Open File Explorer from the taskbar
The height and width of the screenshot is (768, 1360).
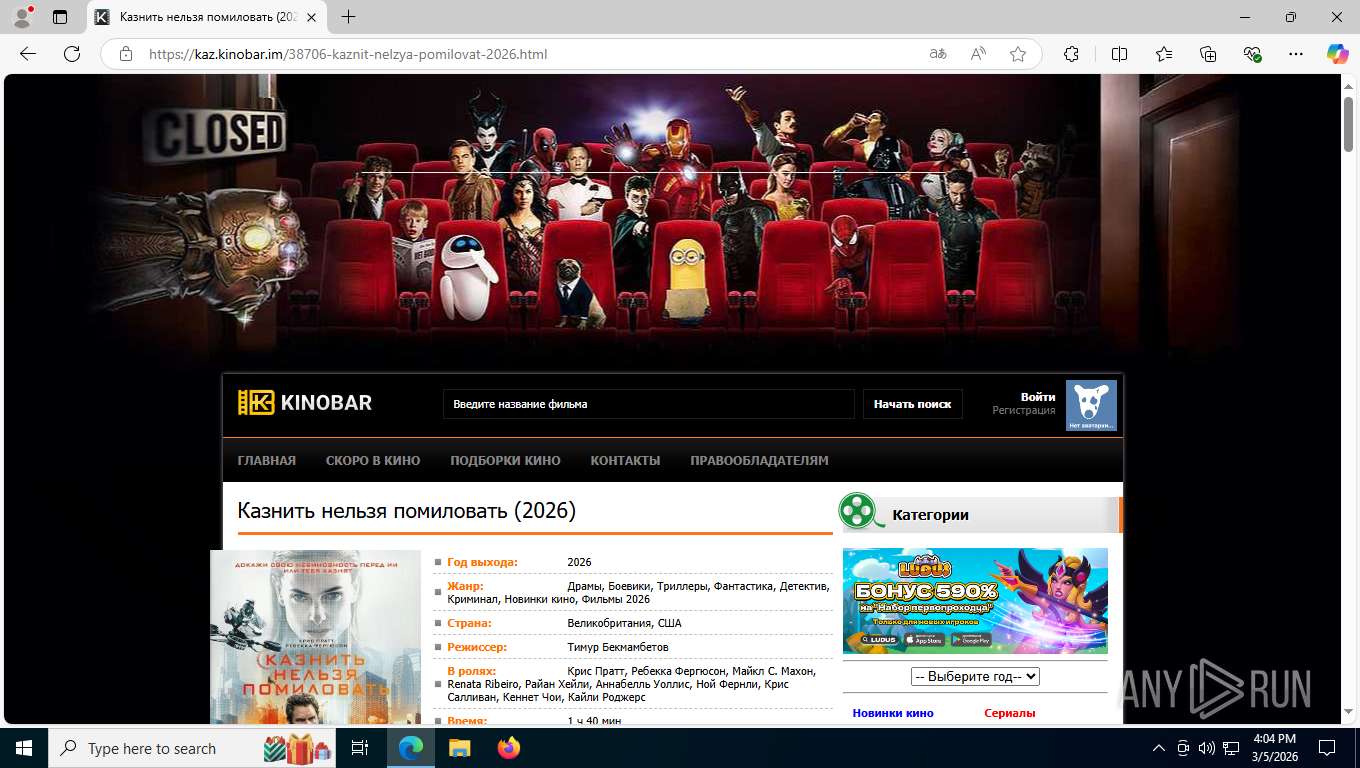coord(459,748)
